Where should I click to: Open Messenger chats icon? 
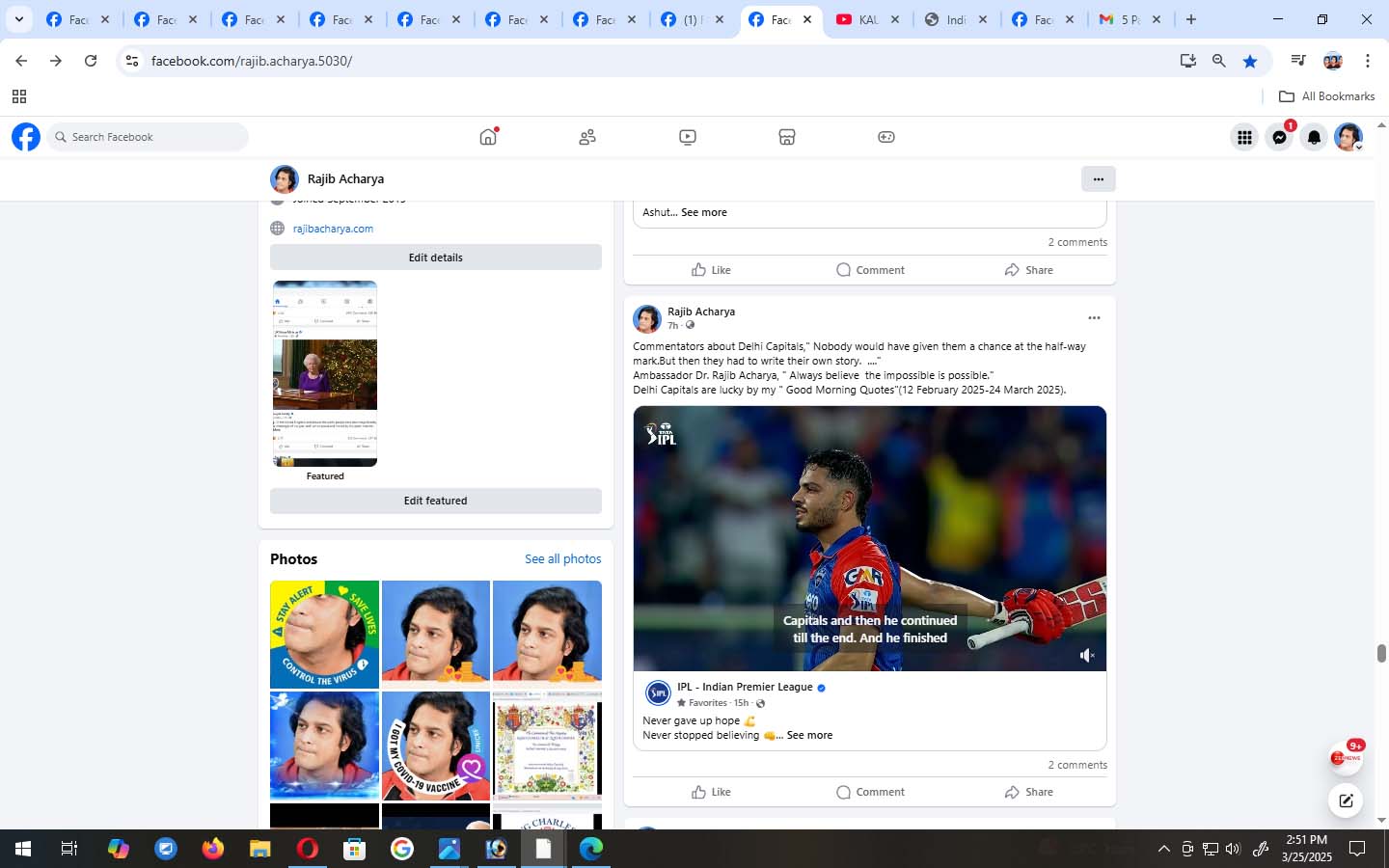click(1279, 137)
